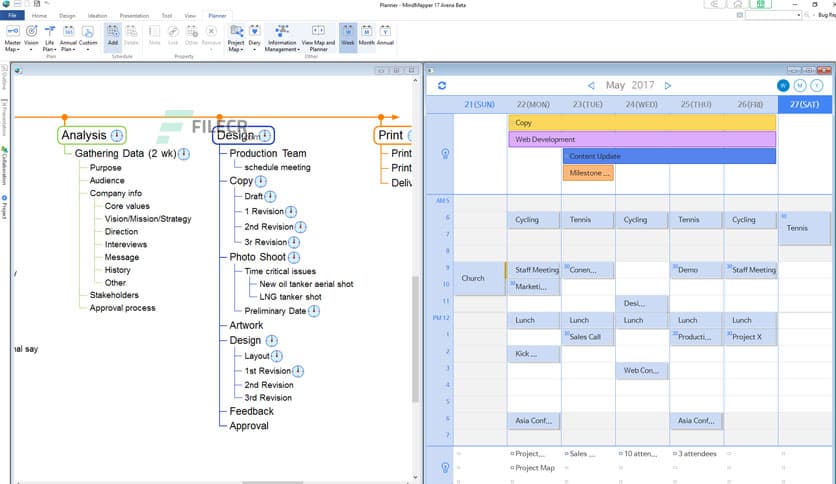Go to next week with right arrow
Viewport: 836px width, 484px height.
(668, 86)
